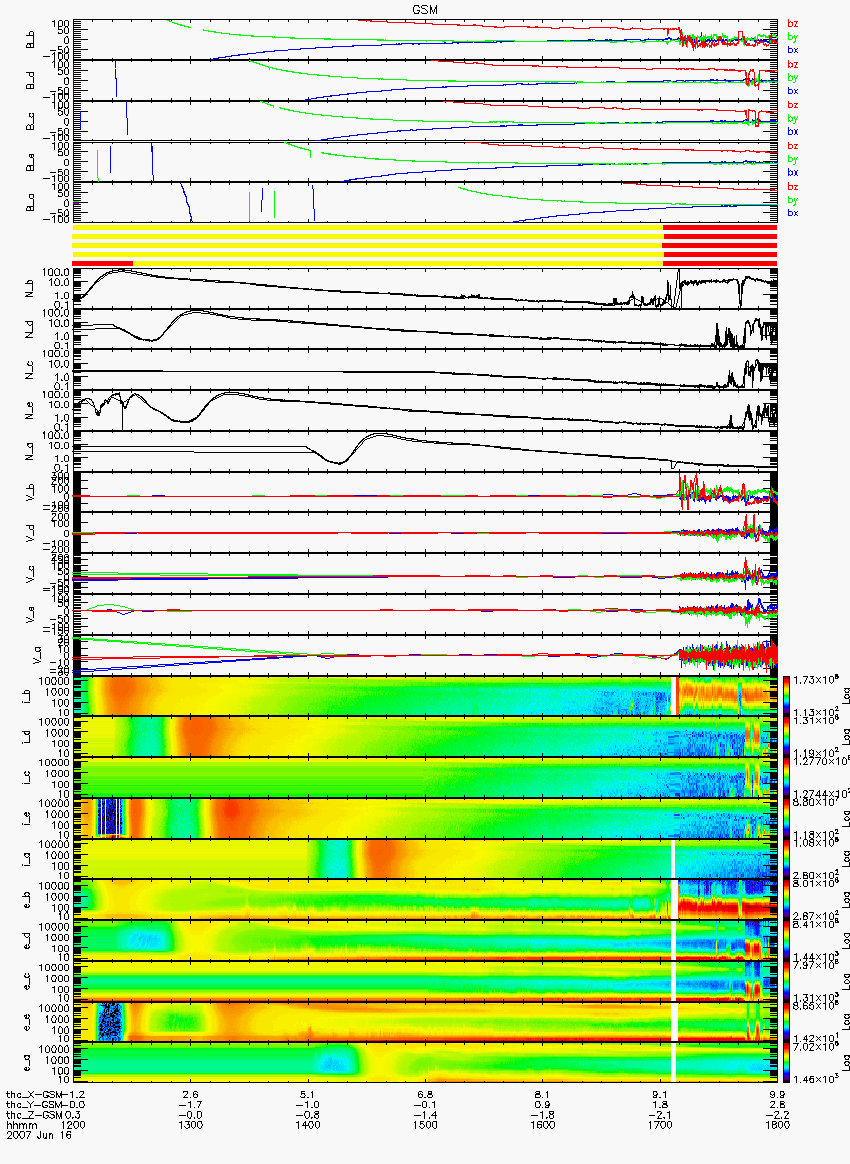Click blue bx legend of B_b panel
This screenshot has height=1164, width=850.
pyautogui.click(x=793, y=50)
